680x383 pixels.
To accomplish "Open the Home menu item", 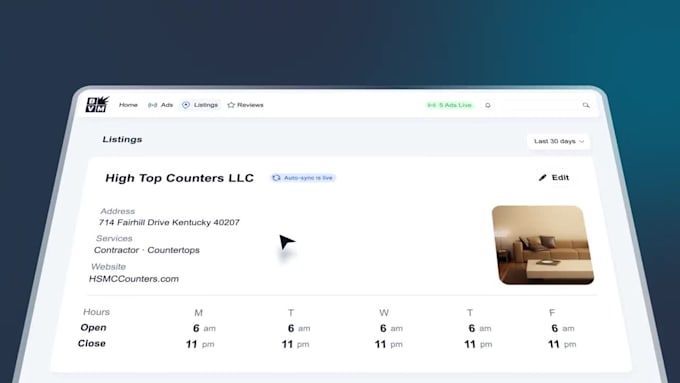I will coord(128,105).
